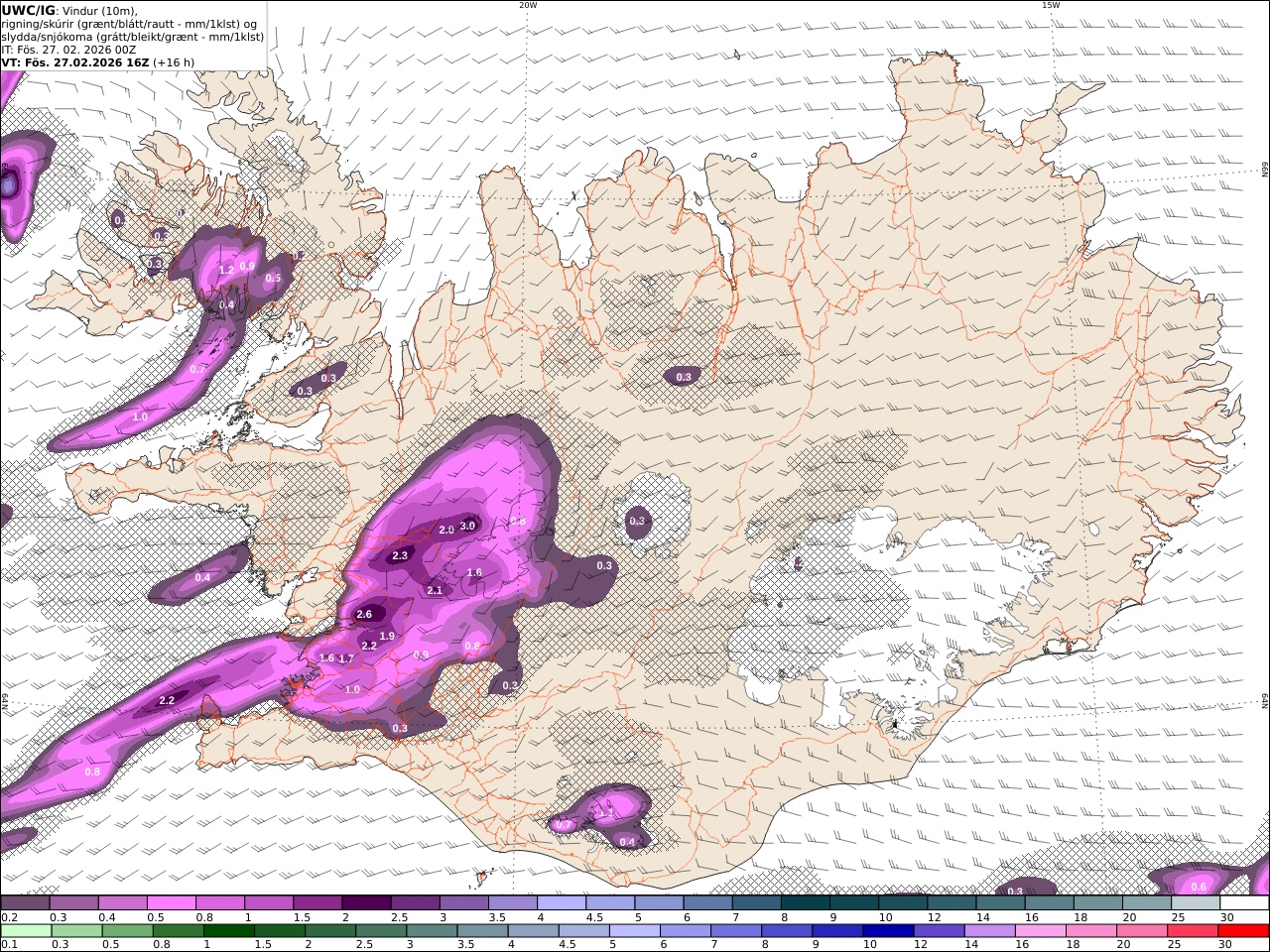
Task: Click the 20W longitude label
Action: pyautogui.click(x=528, y=5)
